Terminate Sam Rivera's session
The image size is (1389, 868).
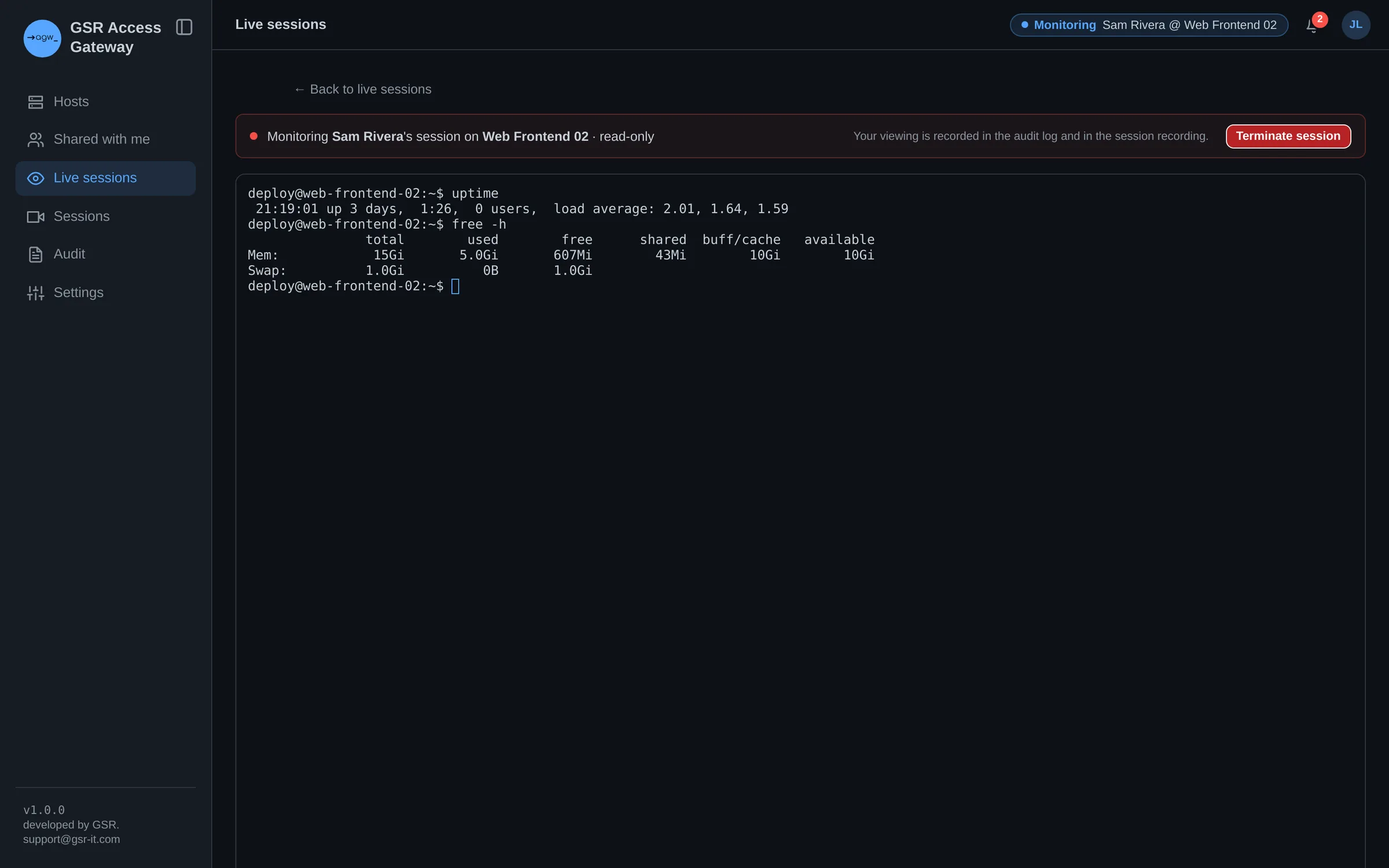[1288, 136]
